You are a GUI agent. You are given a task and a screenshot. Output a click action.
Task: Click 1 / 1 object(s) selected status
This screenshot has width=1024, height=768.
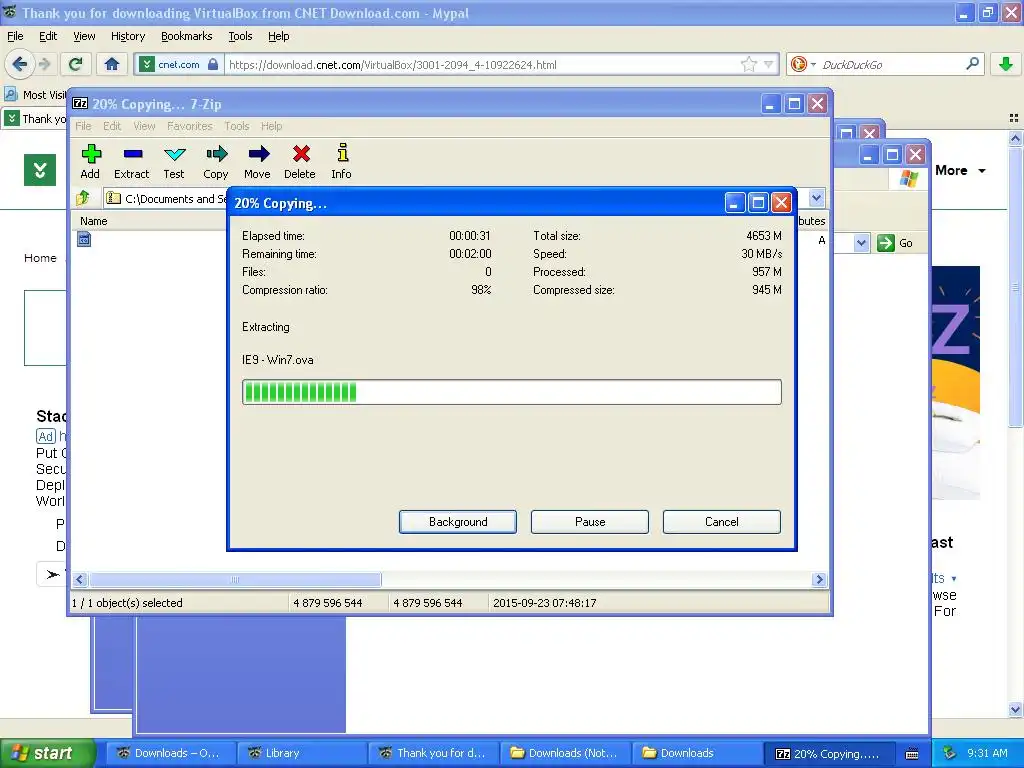point(127,603)
